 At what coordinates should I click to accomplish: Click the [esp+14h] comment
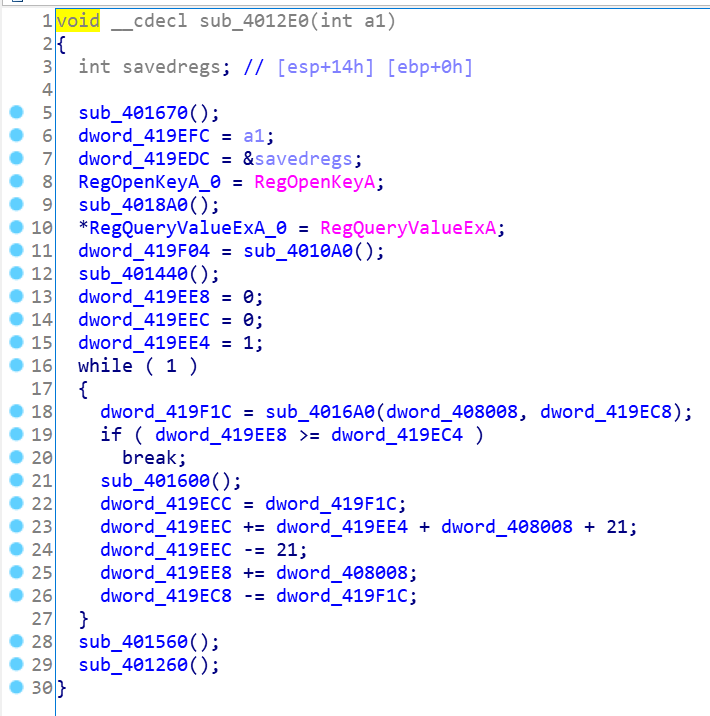point(326,67)
